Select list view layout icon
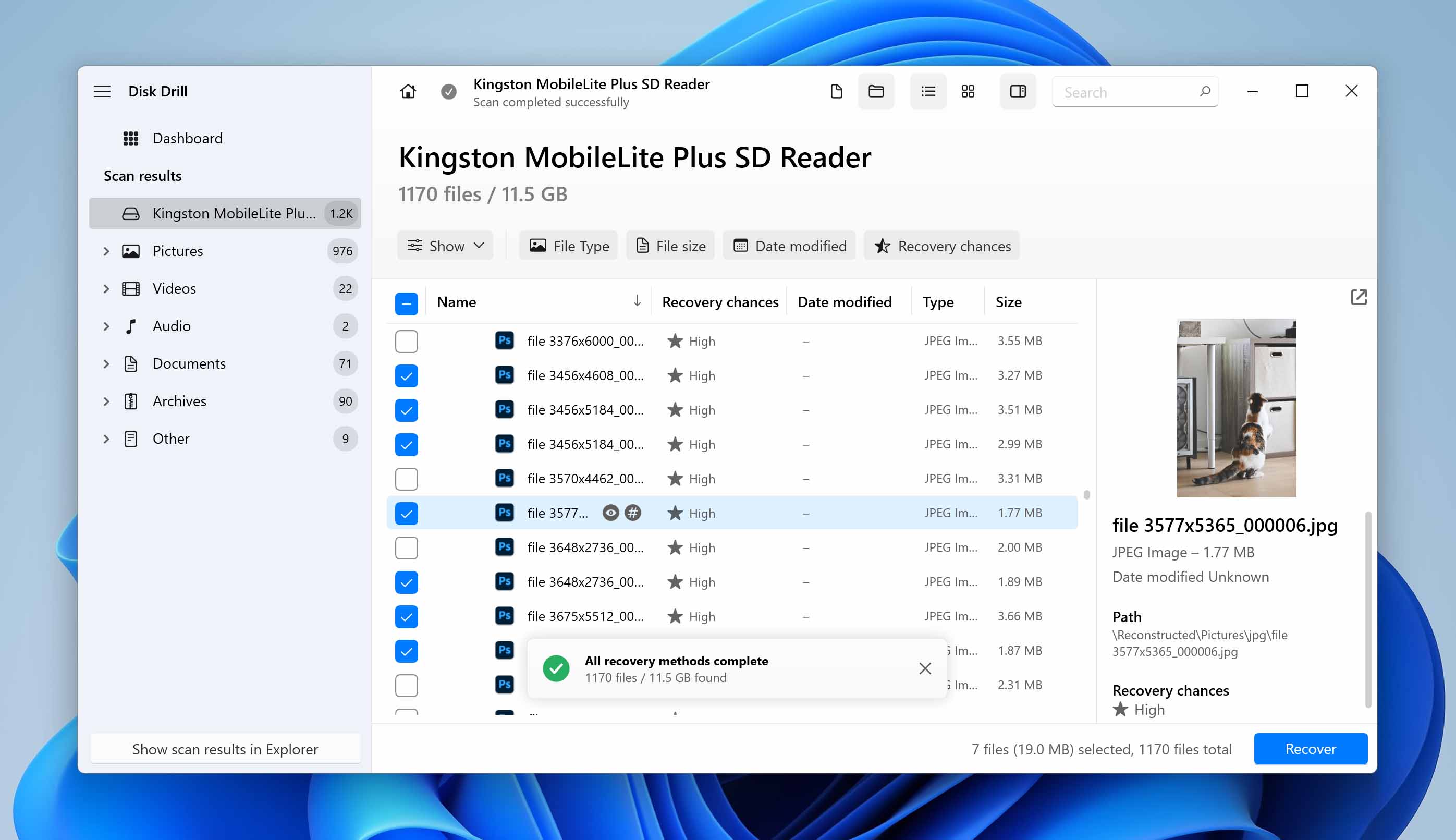Screen dimensions: 1456x840 (928, 91)
